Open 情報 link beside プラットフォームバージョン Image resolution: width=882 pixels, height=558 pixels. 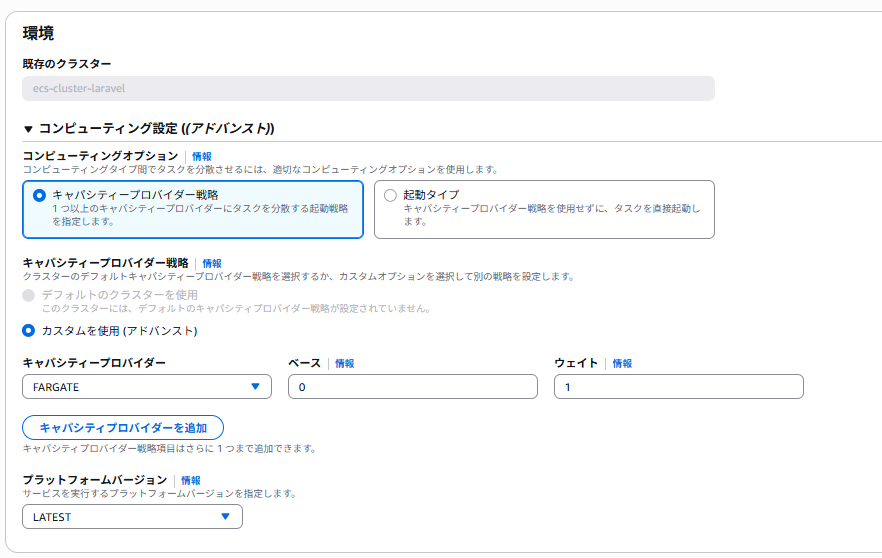[191, 480]
